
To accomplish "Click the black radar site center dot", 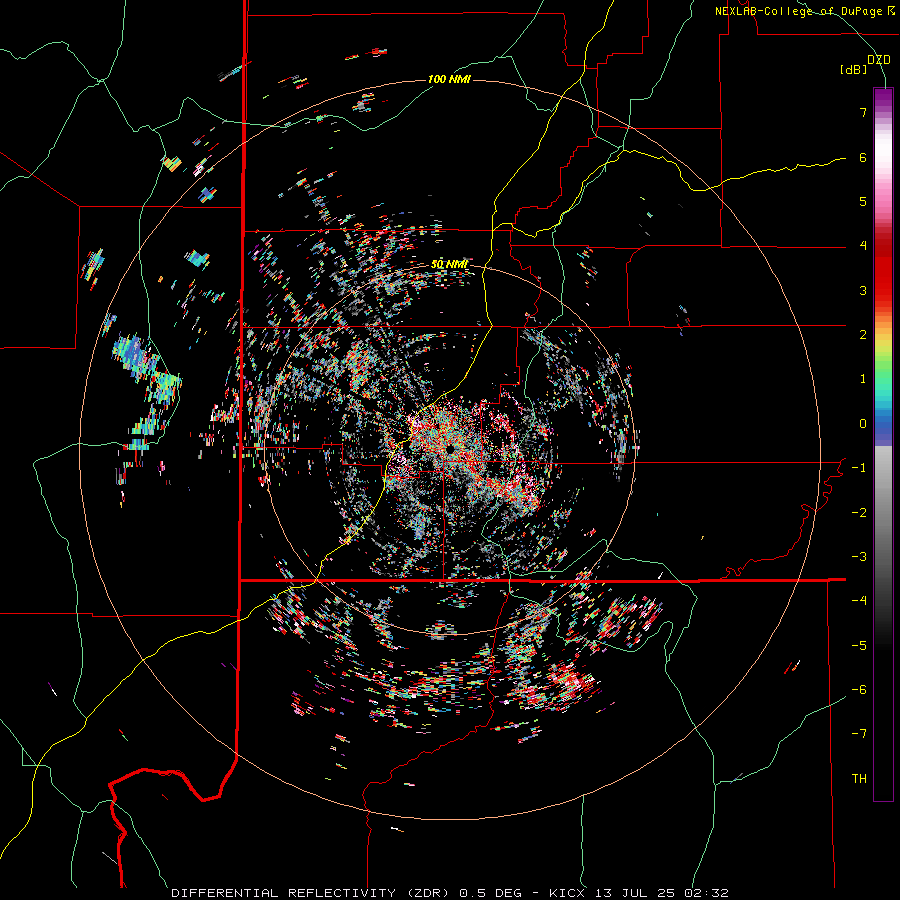I will [451, 448].
